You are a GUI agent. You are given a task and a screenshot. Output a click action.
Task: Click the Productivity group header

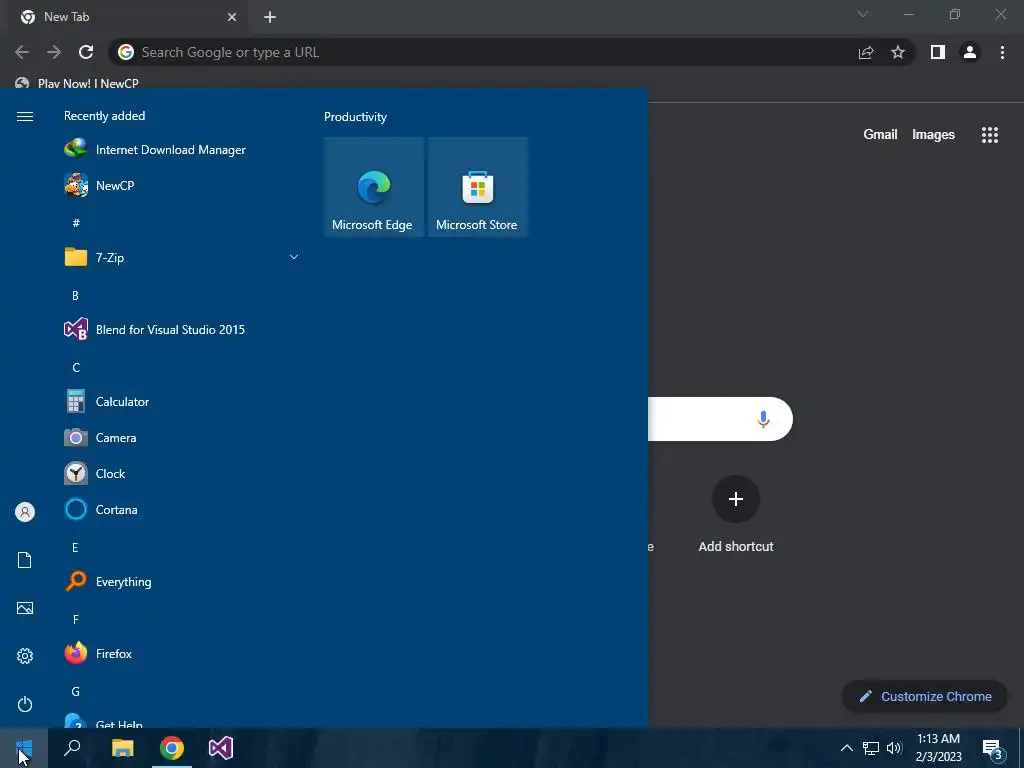(x=355, y=117)
